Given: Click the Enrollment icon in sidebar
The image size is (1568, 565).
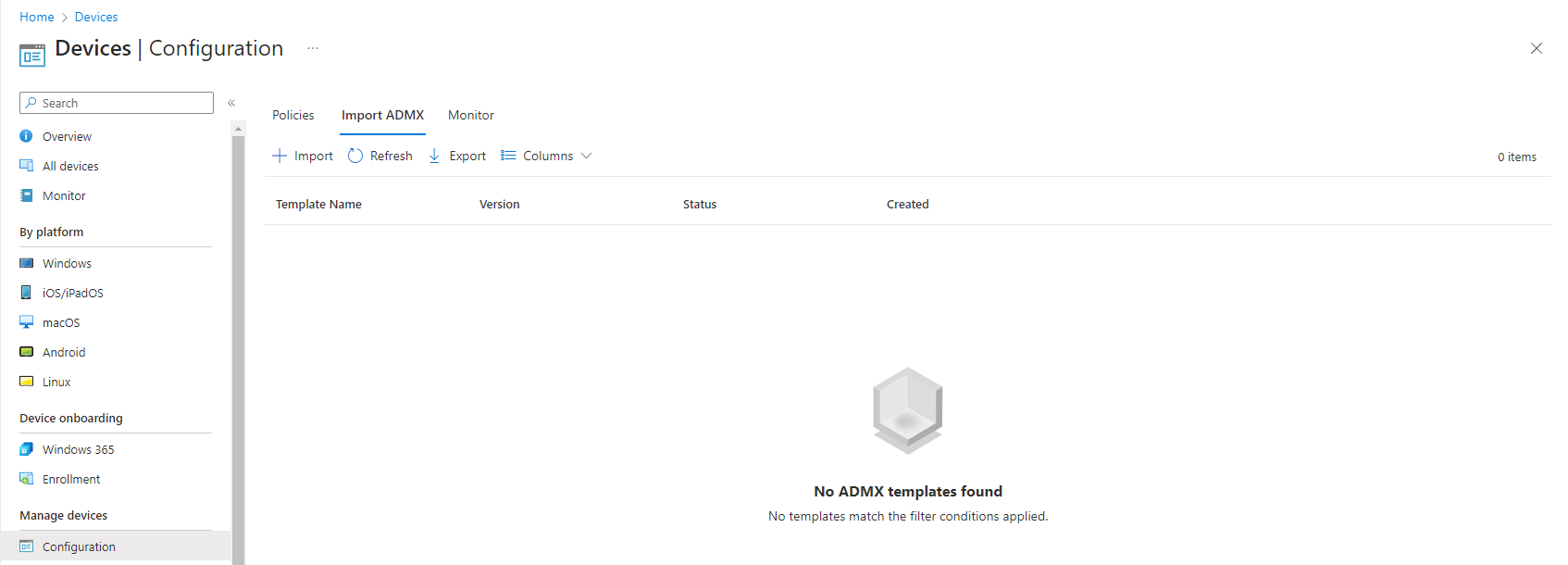Looking at the screenshot, I should [27, 479].
